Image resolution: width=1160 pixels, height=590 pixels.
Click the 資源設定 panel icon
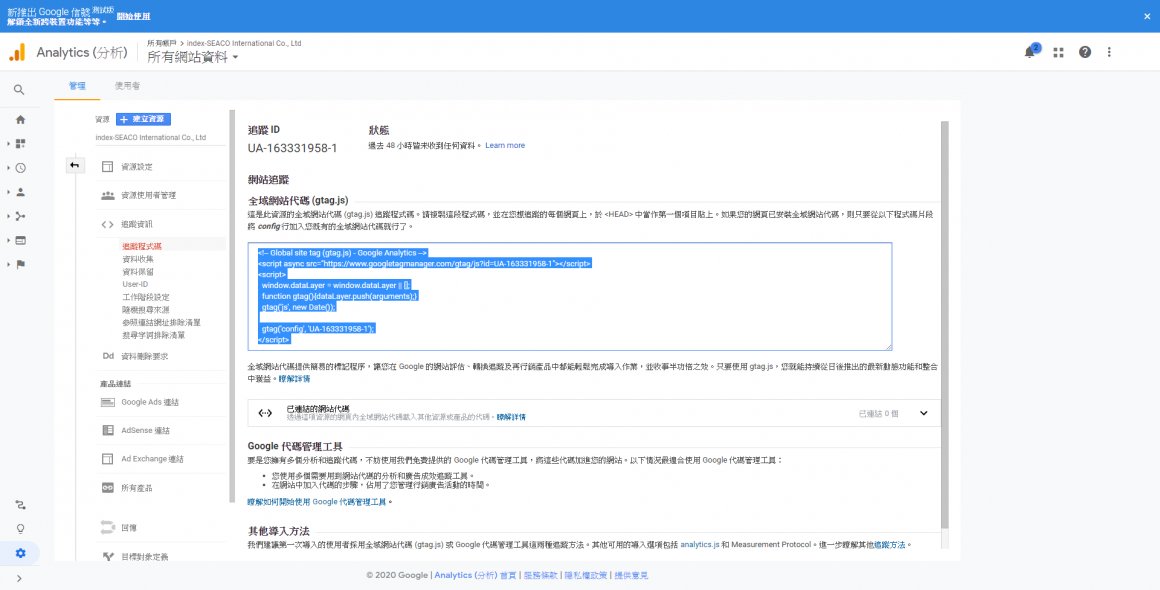pyautogui.click(x=107, y=167)
